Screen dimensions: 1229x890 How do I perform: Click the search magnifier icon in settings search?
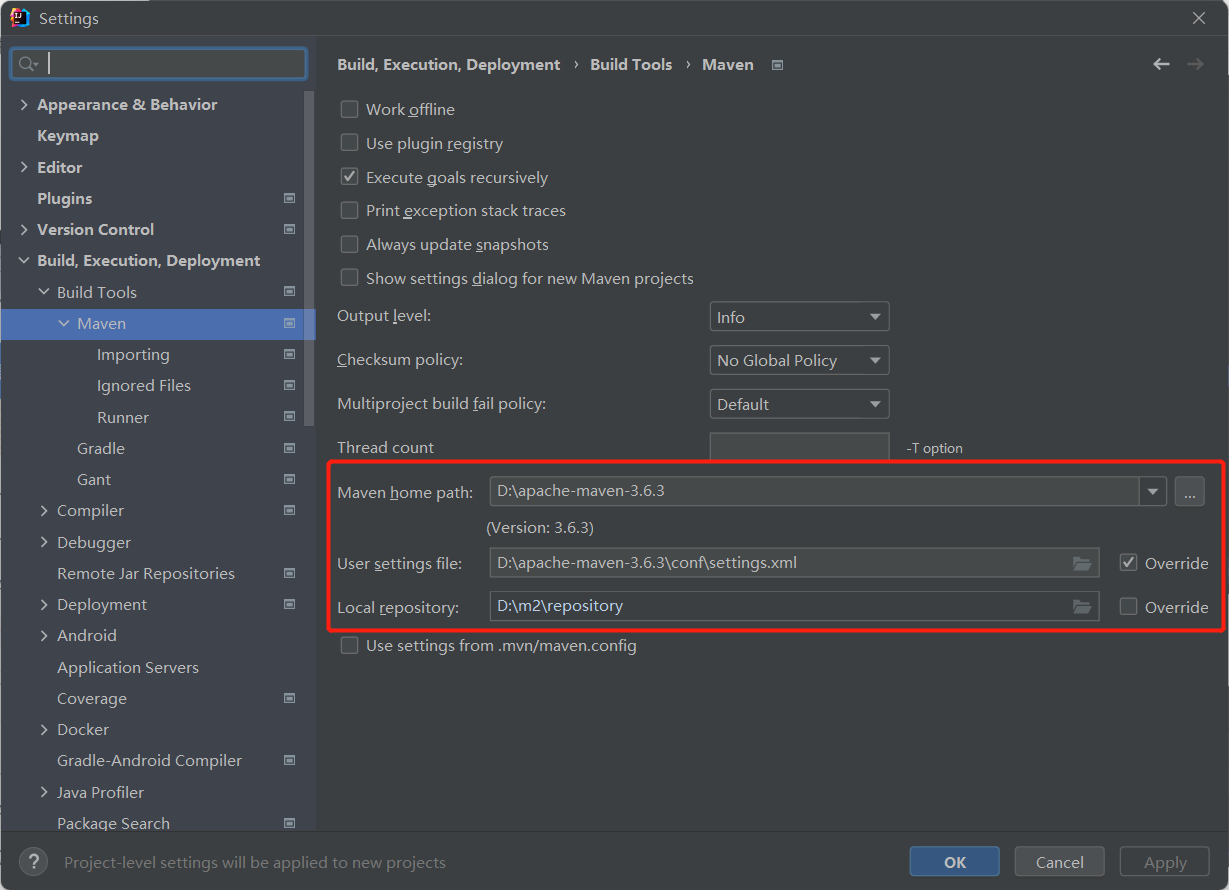click(x=28, y=64)
